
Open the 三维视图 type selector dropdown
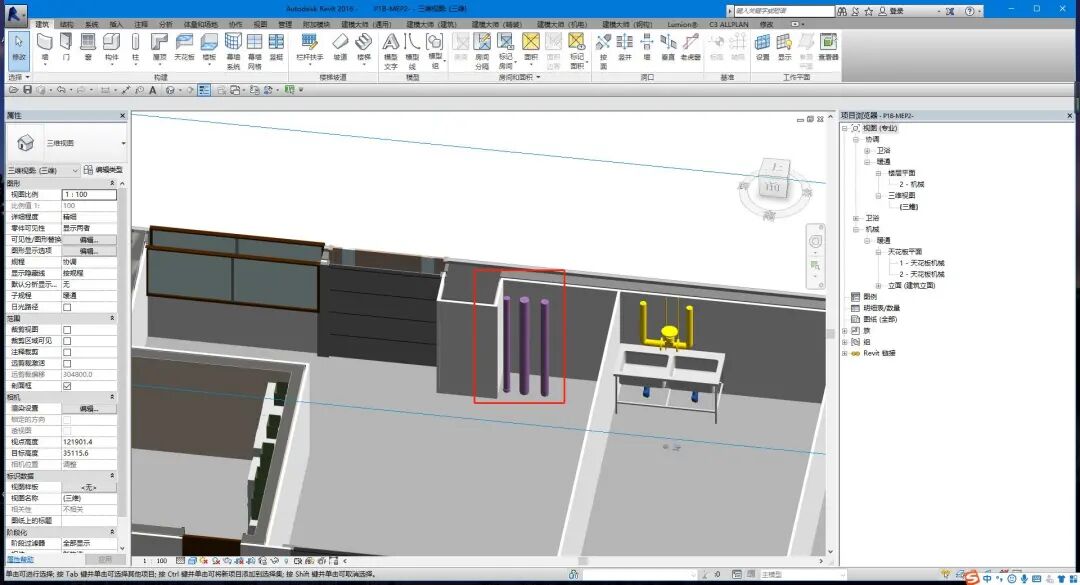[123, 143]
